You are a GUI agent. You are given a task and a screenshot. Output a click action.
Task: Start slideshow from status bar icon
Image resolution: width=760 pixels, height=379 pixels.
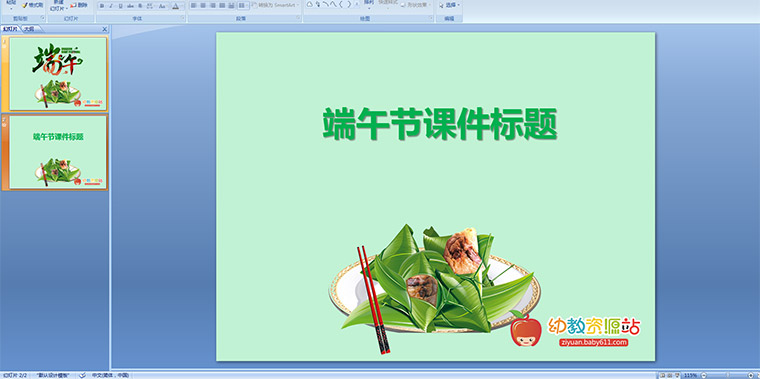677,375
